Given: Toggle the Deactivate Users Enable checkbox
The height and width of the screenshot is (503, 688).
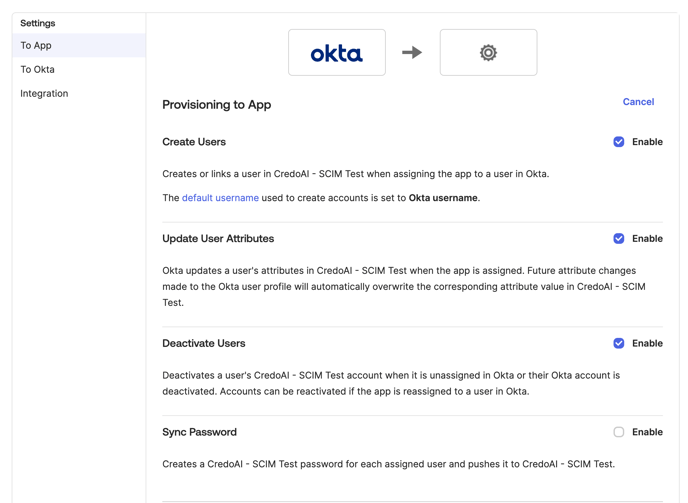Looking at the screenshot, I should [619, 343].
